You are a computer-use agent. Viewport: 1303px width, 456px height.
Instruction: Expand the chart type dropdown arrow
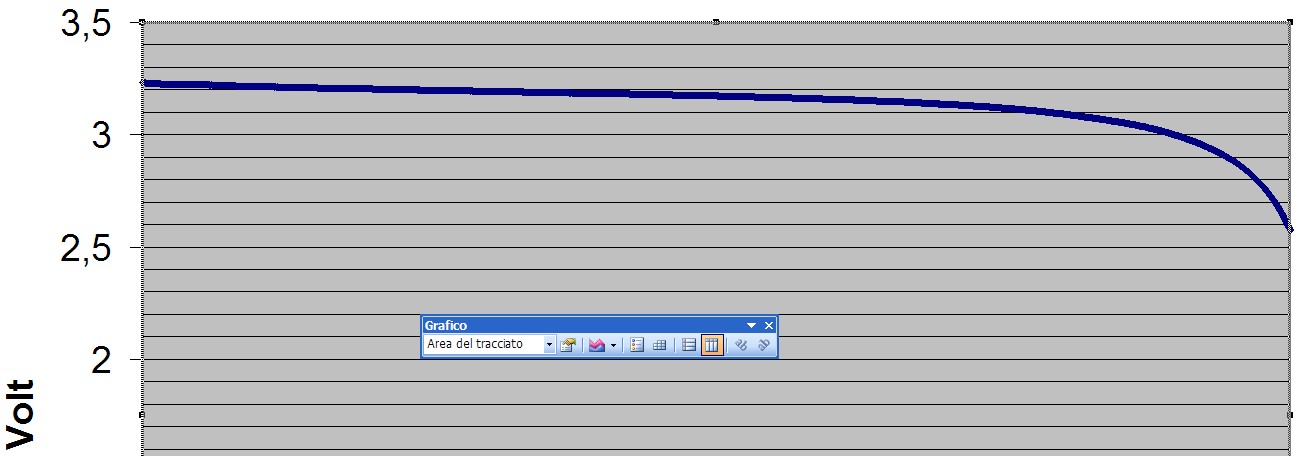613,345
